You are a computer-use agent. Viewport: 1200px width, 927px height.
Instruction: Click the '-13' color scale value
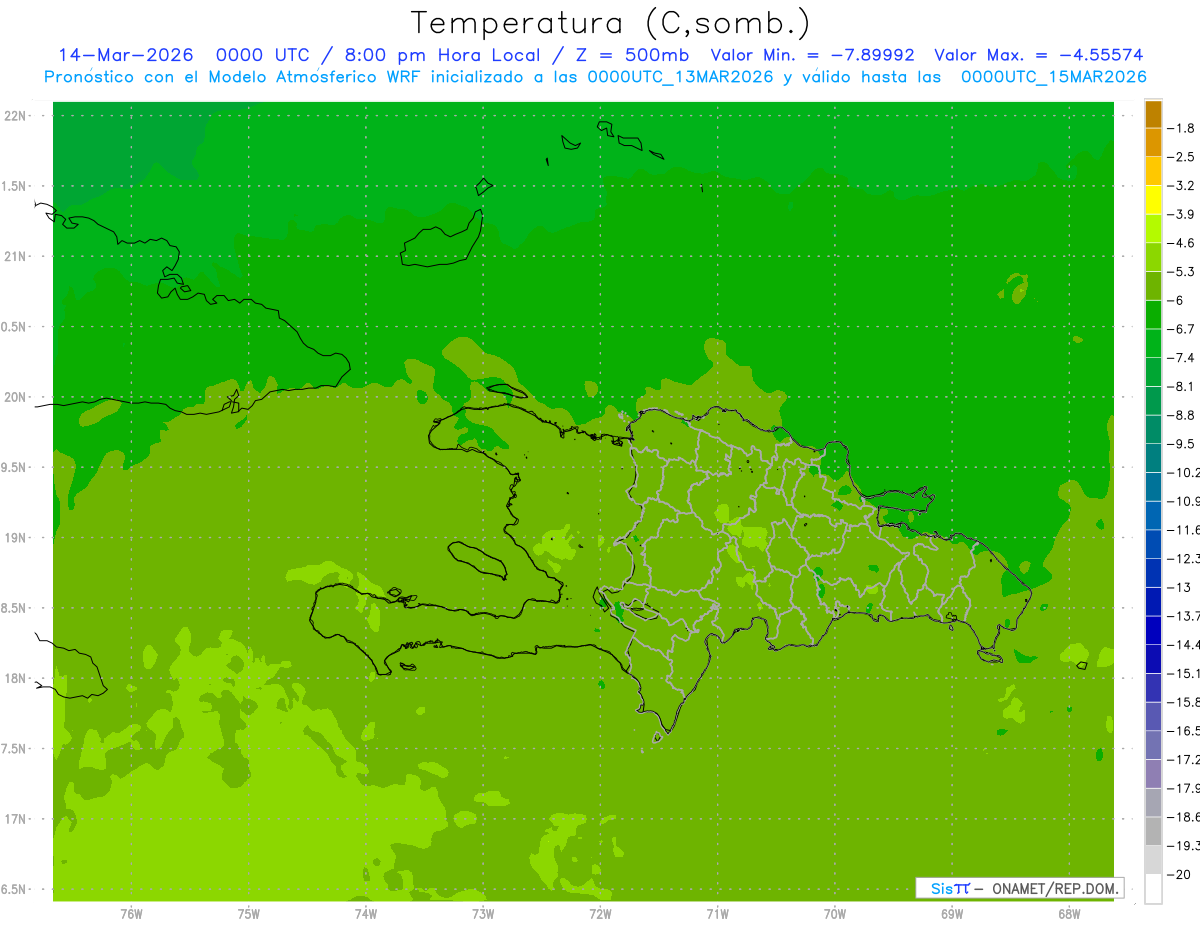(x=1178, y=587)
